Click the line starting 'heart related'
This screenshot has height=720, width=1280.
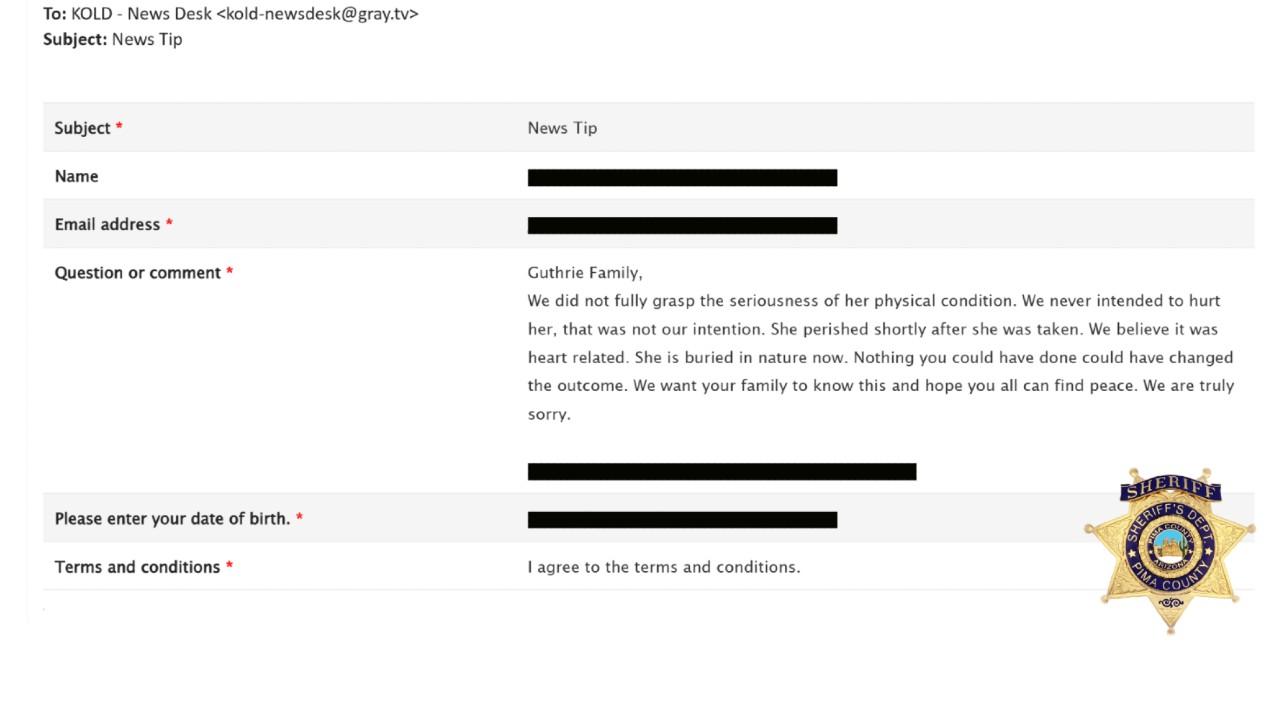click(880, 357)
